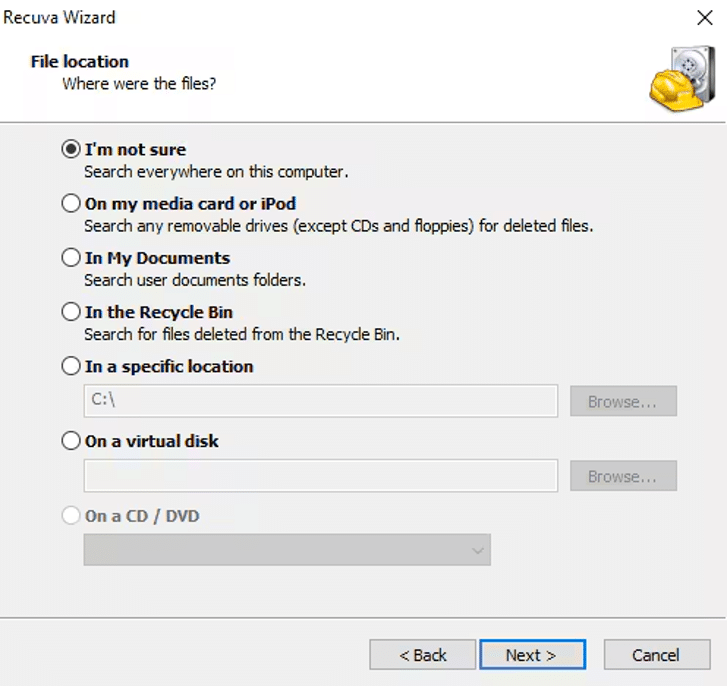Go back with the "< Back" button
Viewport: 727px width, 687px height.
pyautogui.click(x=422, y=655)
